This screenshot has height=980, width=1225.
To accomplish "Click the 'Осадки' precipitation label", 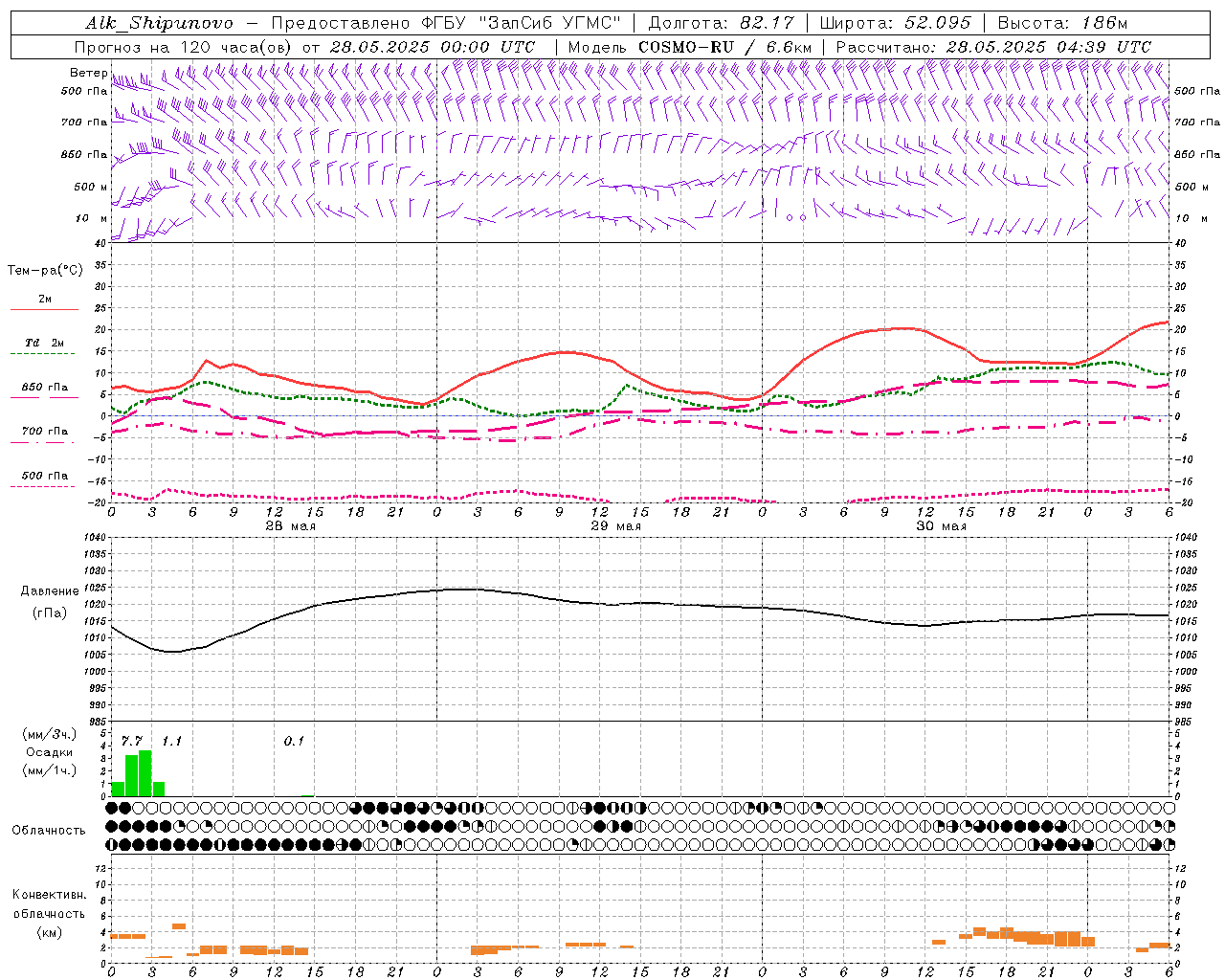I will coord(49,752).
